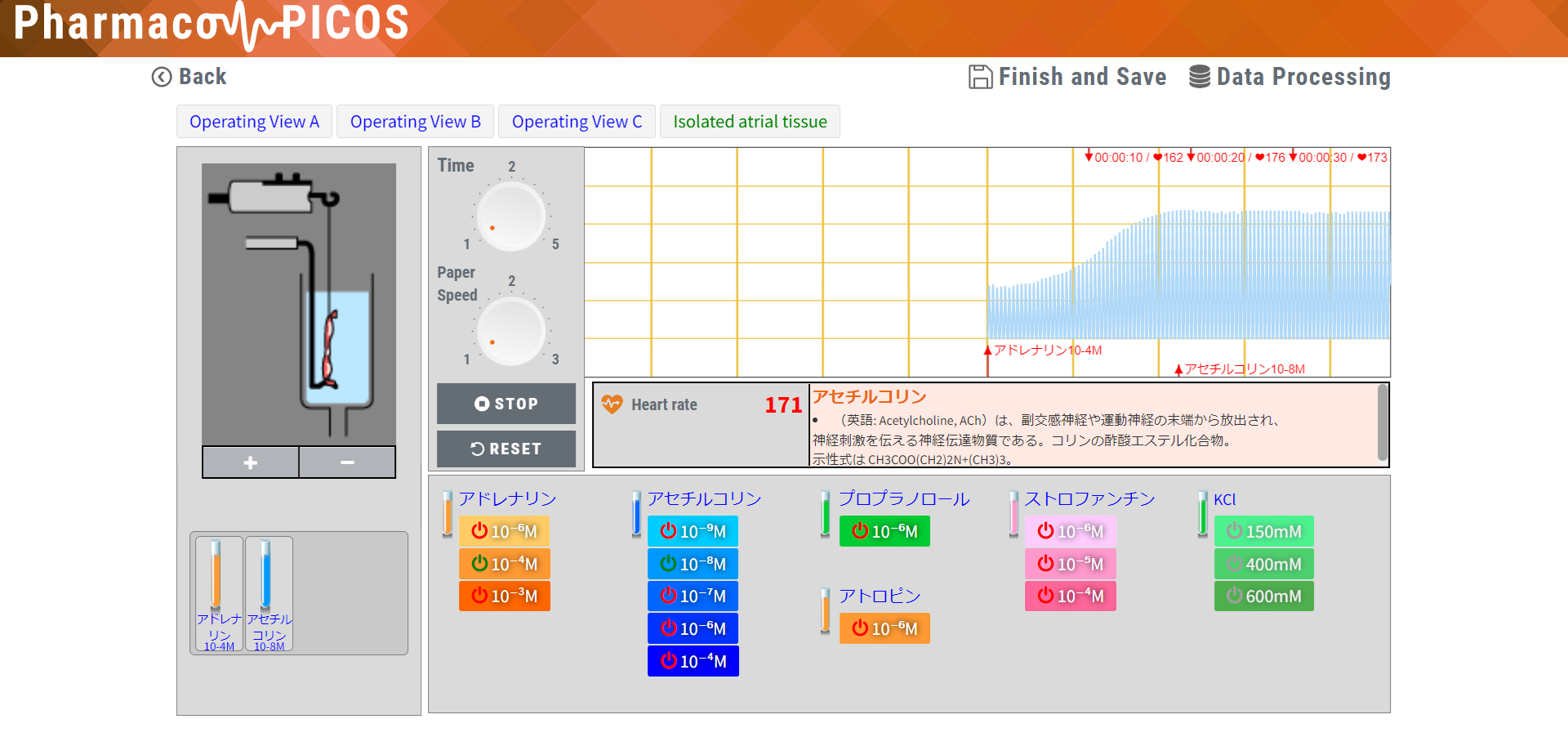Toggle プロプラノロール 10⁻⁶M
The height and width of the screenshot is (737, 1568).
click(x=885, y=531)
